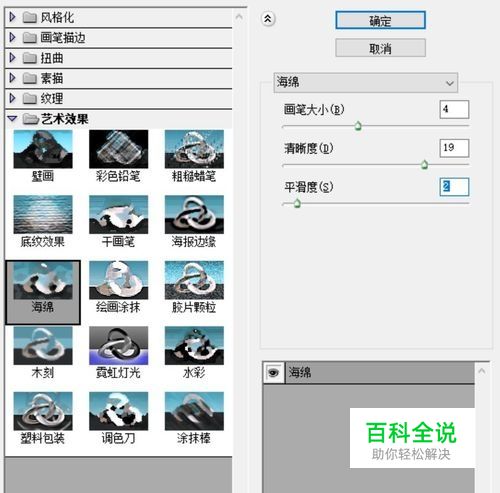The width and height of the screenshot is (500, 493).
Task: Choose the 粗糙蜡笔 filter thumbnail
Action: tap(194, 149)
